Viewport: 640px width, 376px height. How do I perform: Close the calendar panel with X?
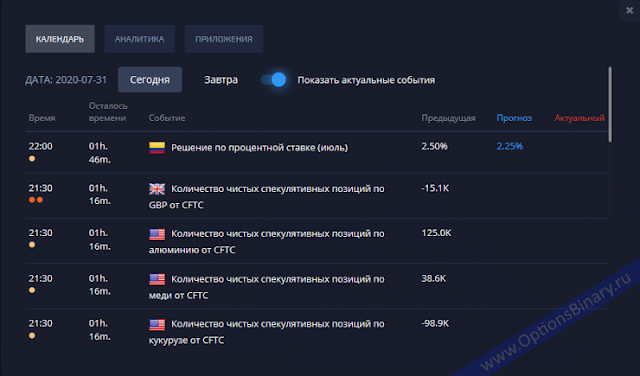(629, 10)
